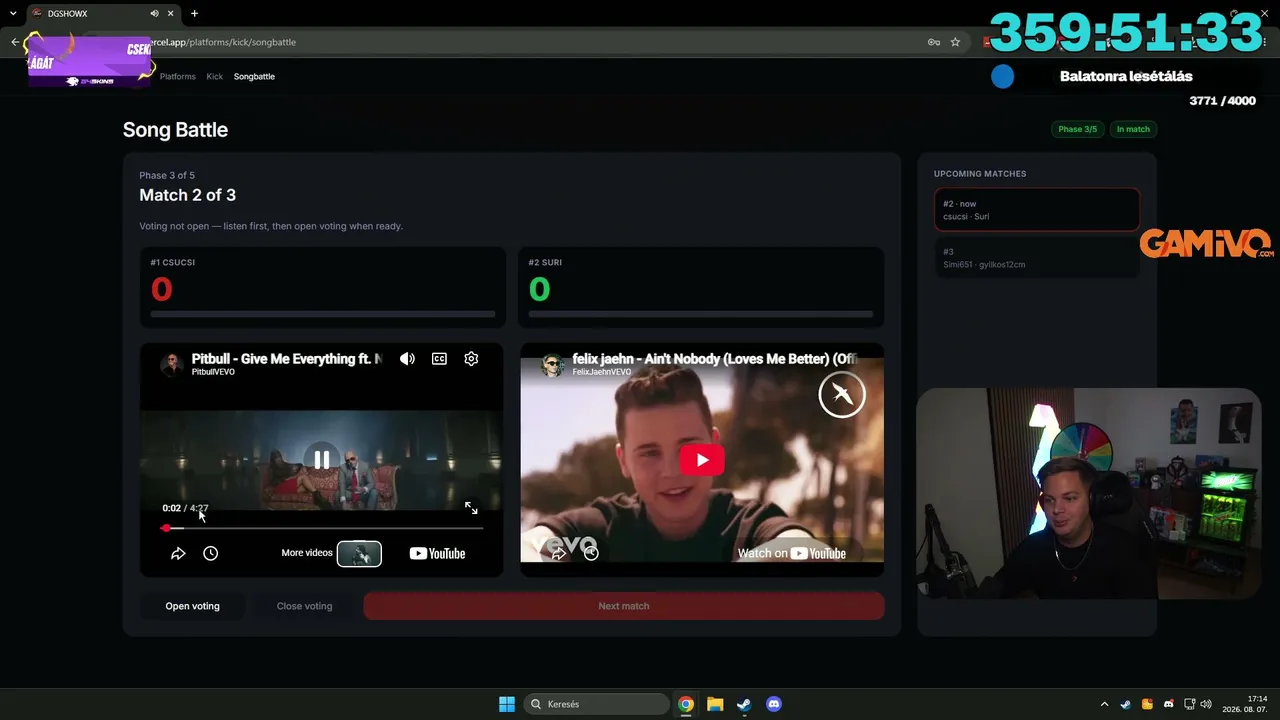The width and height of the screenshot is (1280, 720).
Task: Mute the Pitbull video volume
Action: [407, 359]
